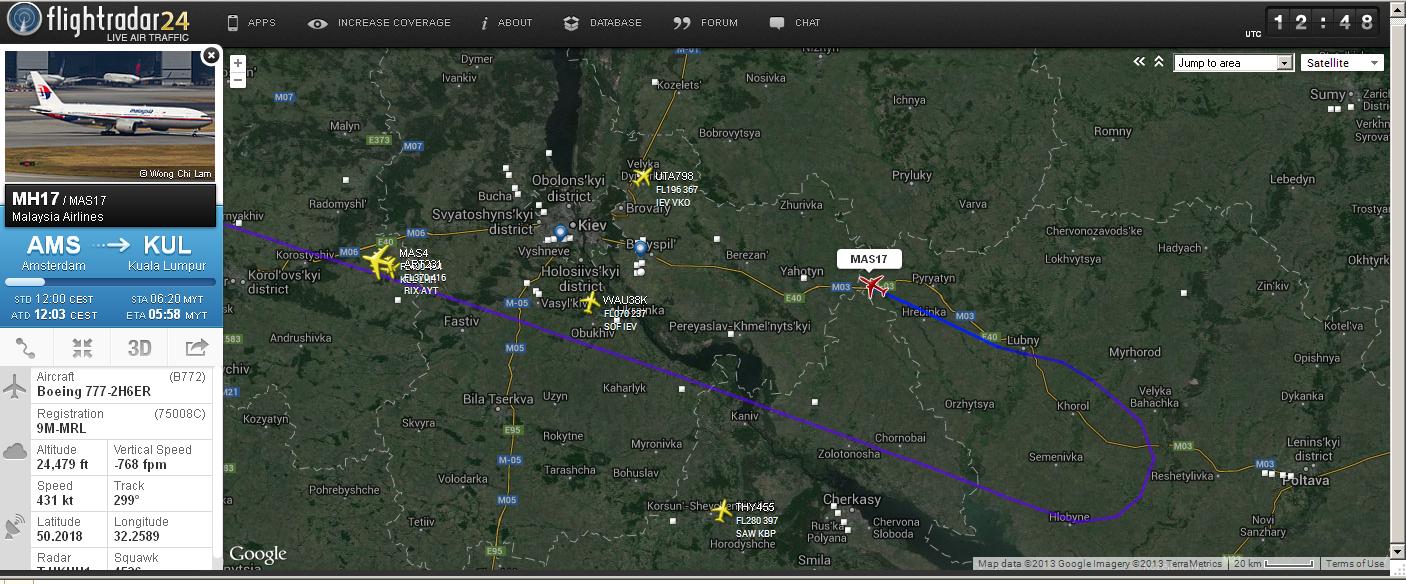Image resolution: width=1406 pixels, height=584 pixels.
Task: Zoom out the map with minus button
Action: (238, 81)
